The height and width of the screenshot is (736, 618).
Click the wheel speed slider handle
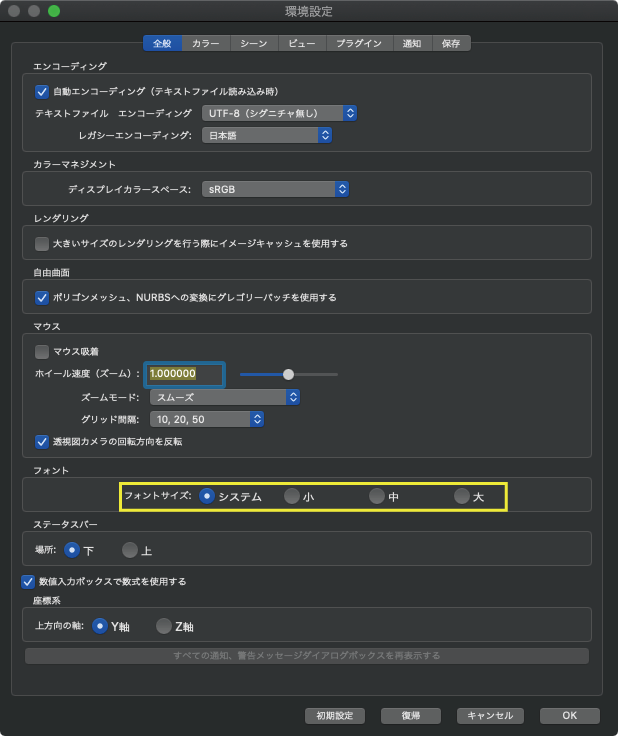tap(288, 374)
